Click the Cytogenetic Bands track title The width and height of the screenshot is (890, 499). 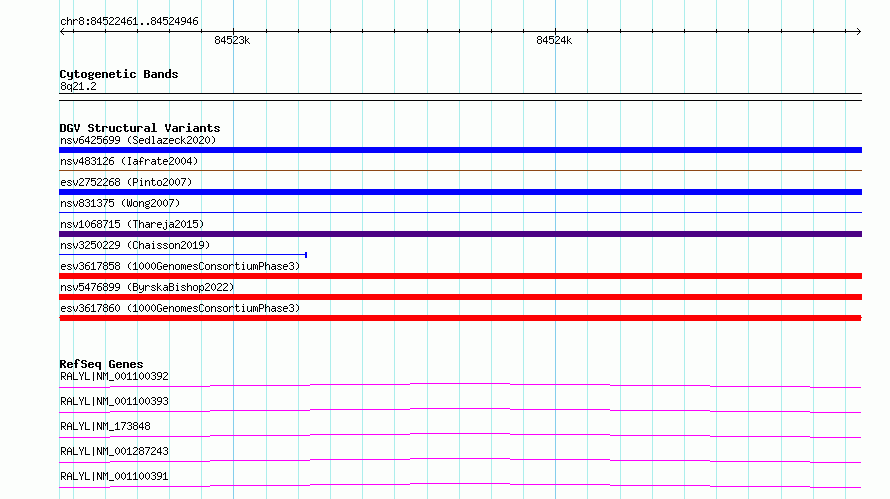point(119,74)
